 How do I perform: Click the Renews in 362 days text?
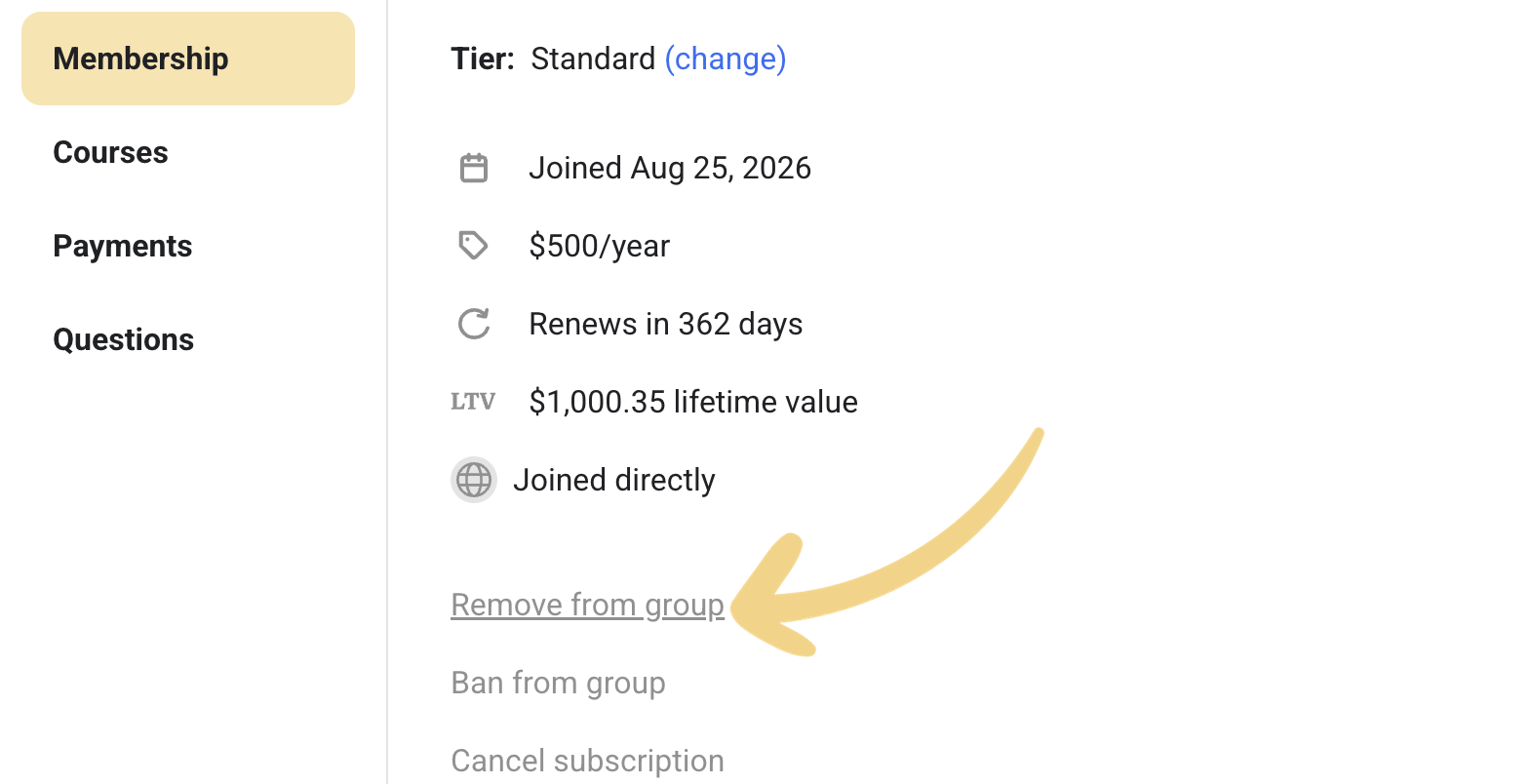coord(666,324)
